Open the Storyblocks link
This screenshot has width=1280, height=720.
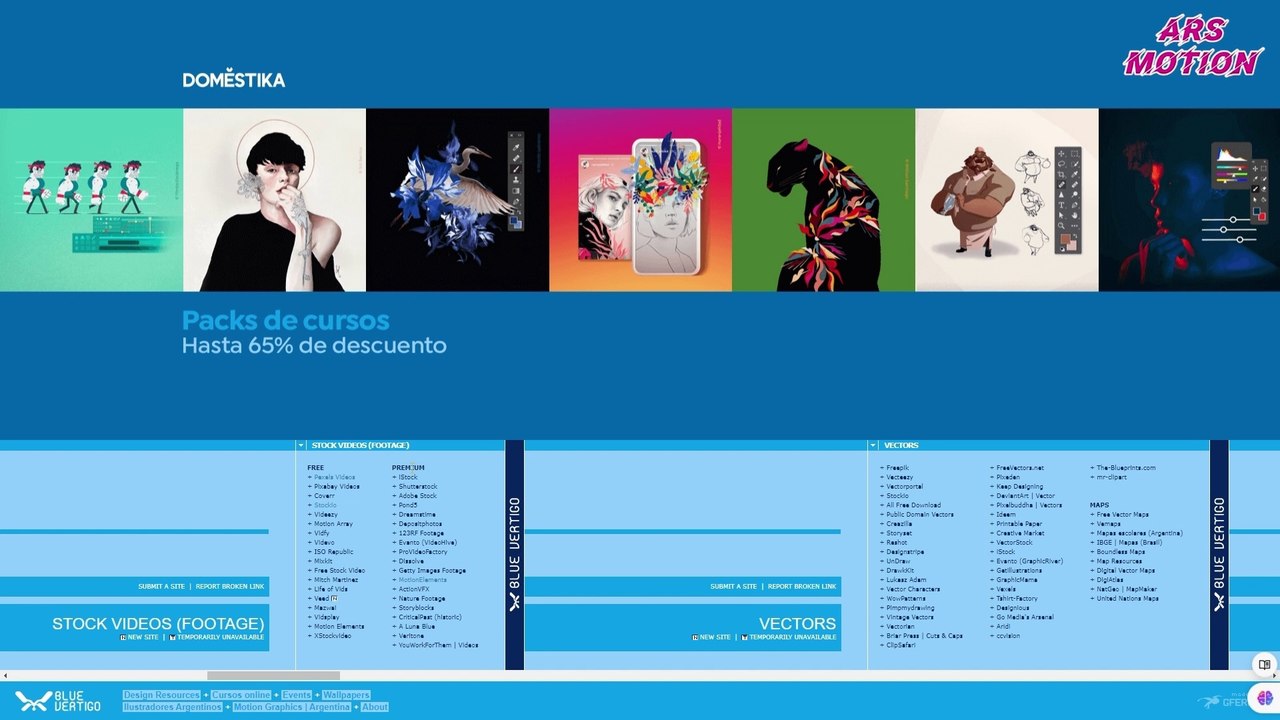click(x=416, y=608)
